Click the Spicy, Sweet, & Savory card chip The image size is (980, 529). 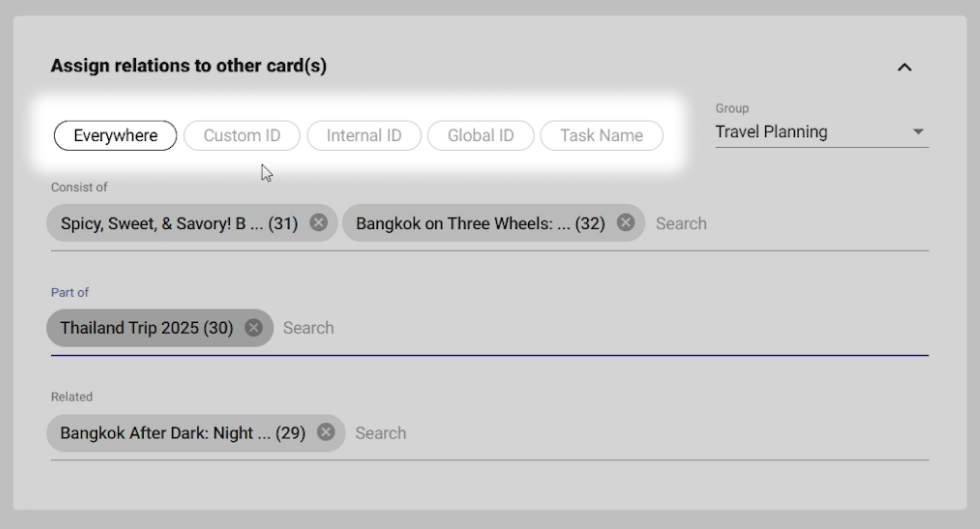tap(179, 224)
